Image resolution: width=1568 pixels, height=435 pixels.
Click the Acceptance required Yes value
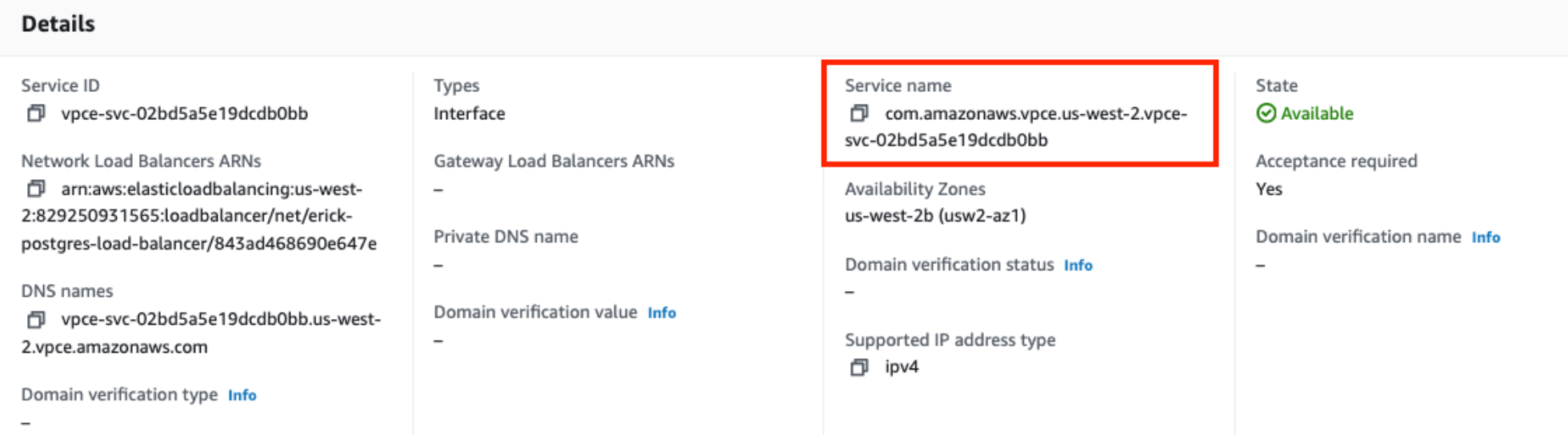tap(1269, 190)
